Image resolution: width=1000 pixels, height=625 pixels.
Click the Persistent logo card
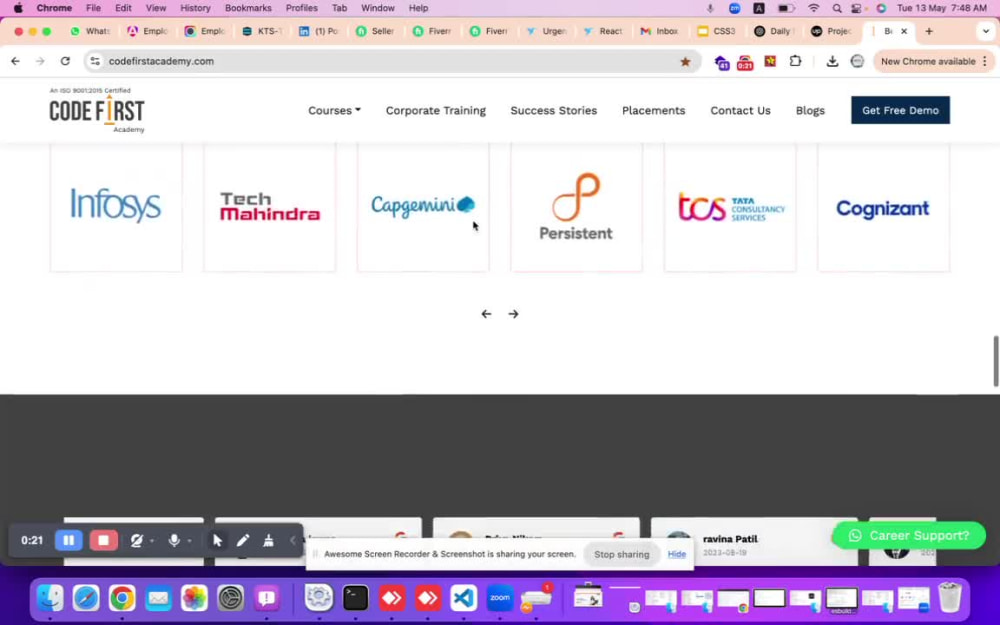click(x=577, y=206)
